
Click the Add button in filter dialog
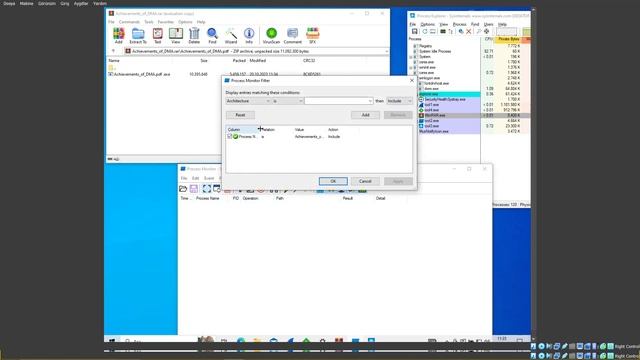click(x=365, y=115)
